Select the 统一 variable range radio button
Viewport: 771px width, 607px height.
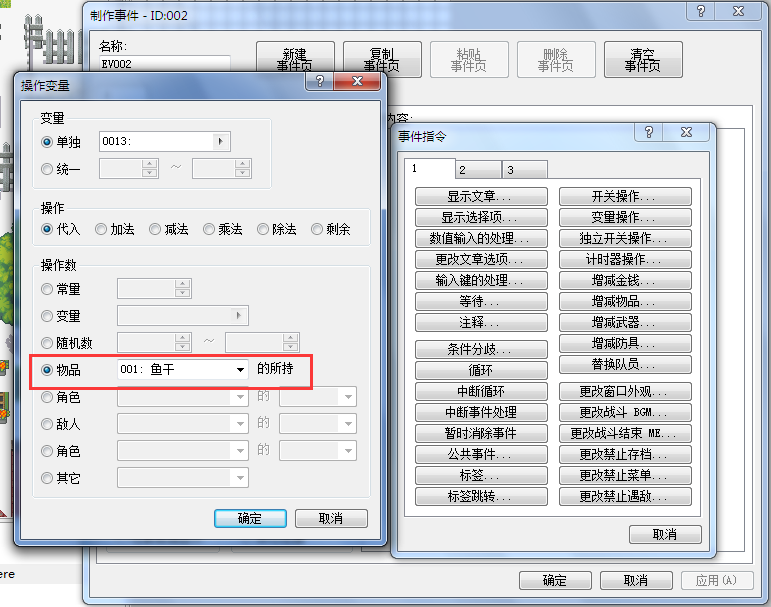click(x=47, y=169)
